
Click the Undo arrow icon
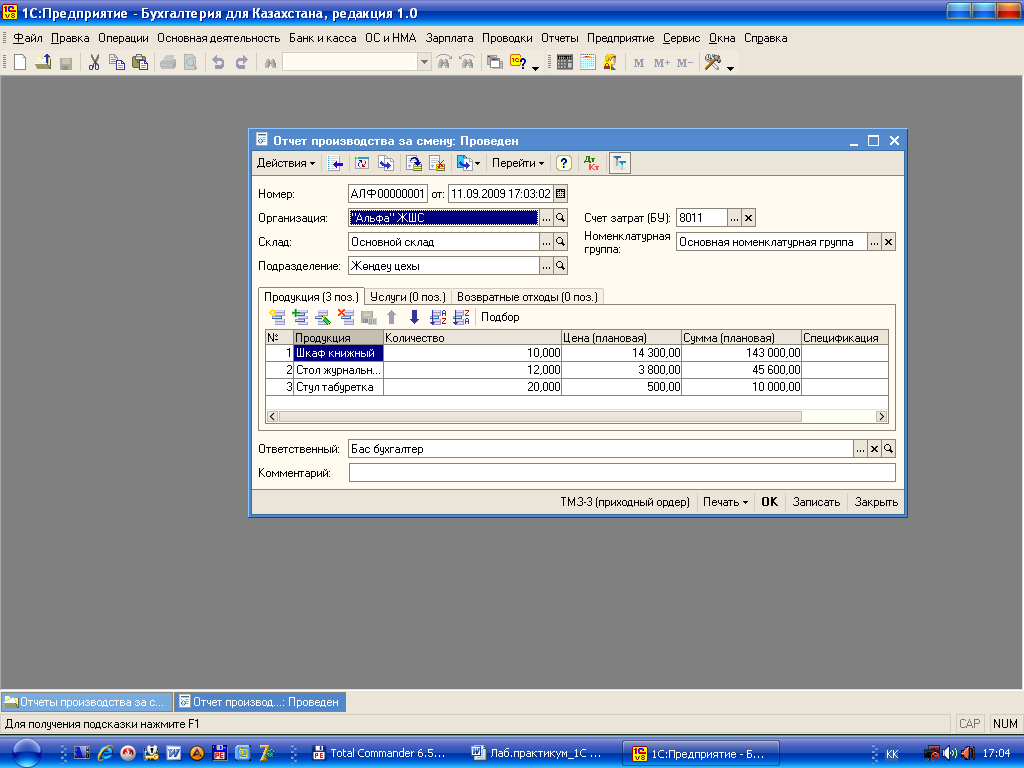219,63
